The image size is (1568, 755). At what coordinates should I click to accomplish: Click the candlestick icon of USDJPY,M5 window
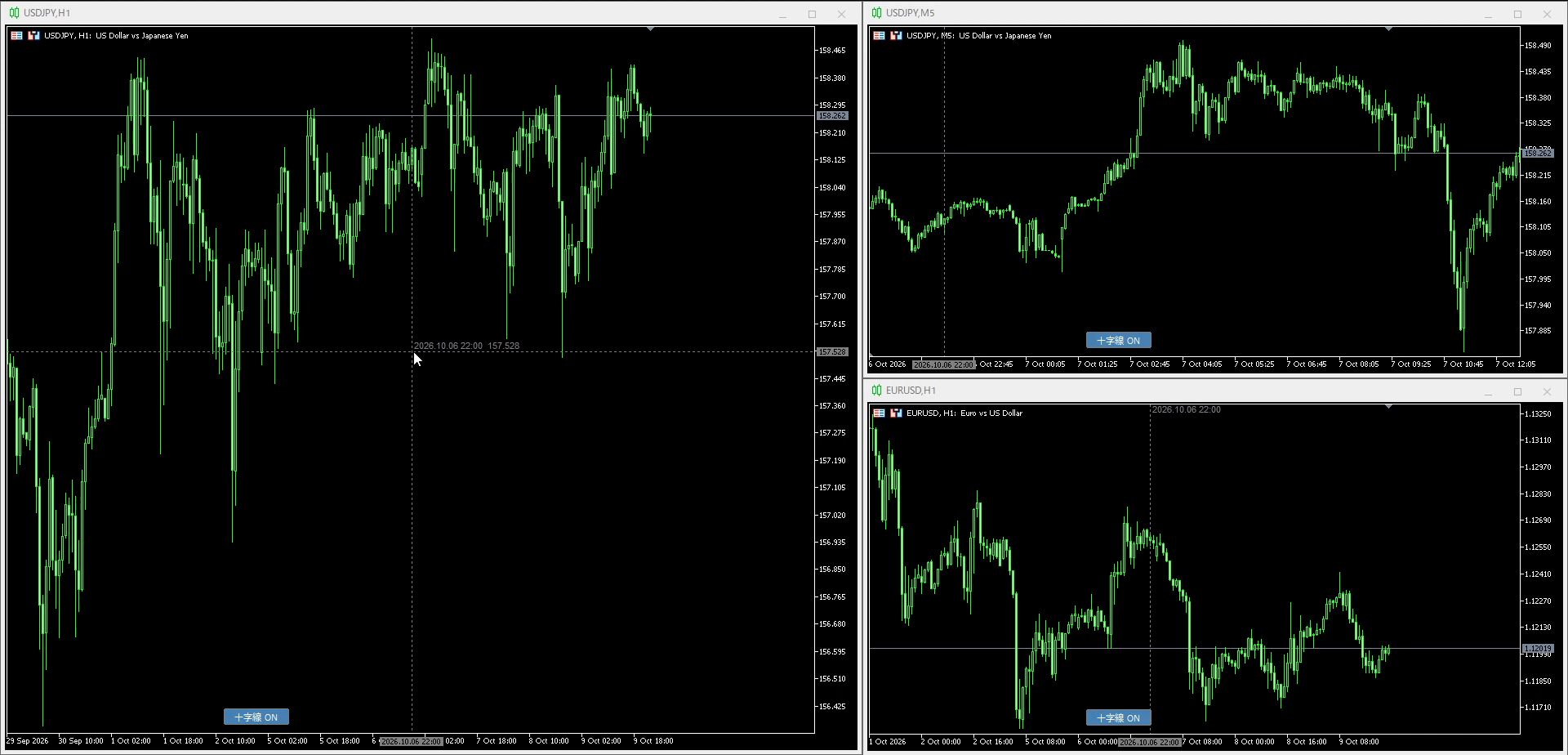pos(876,13)
